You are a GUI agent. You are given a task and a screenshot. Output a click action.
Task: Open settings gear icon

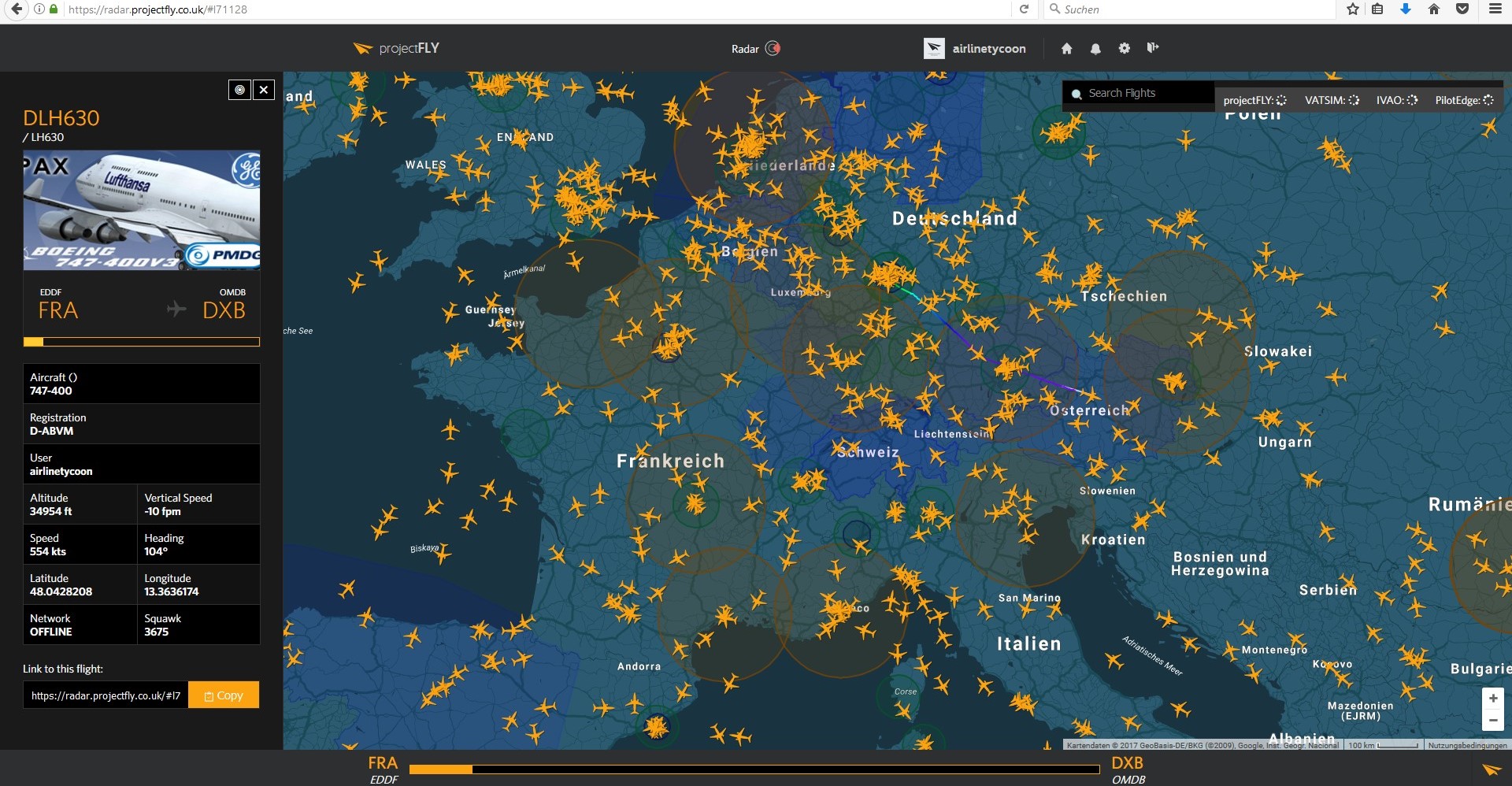click(x=1124, y=48)
